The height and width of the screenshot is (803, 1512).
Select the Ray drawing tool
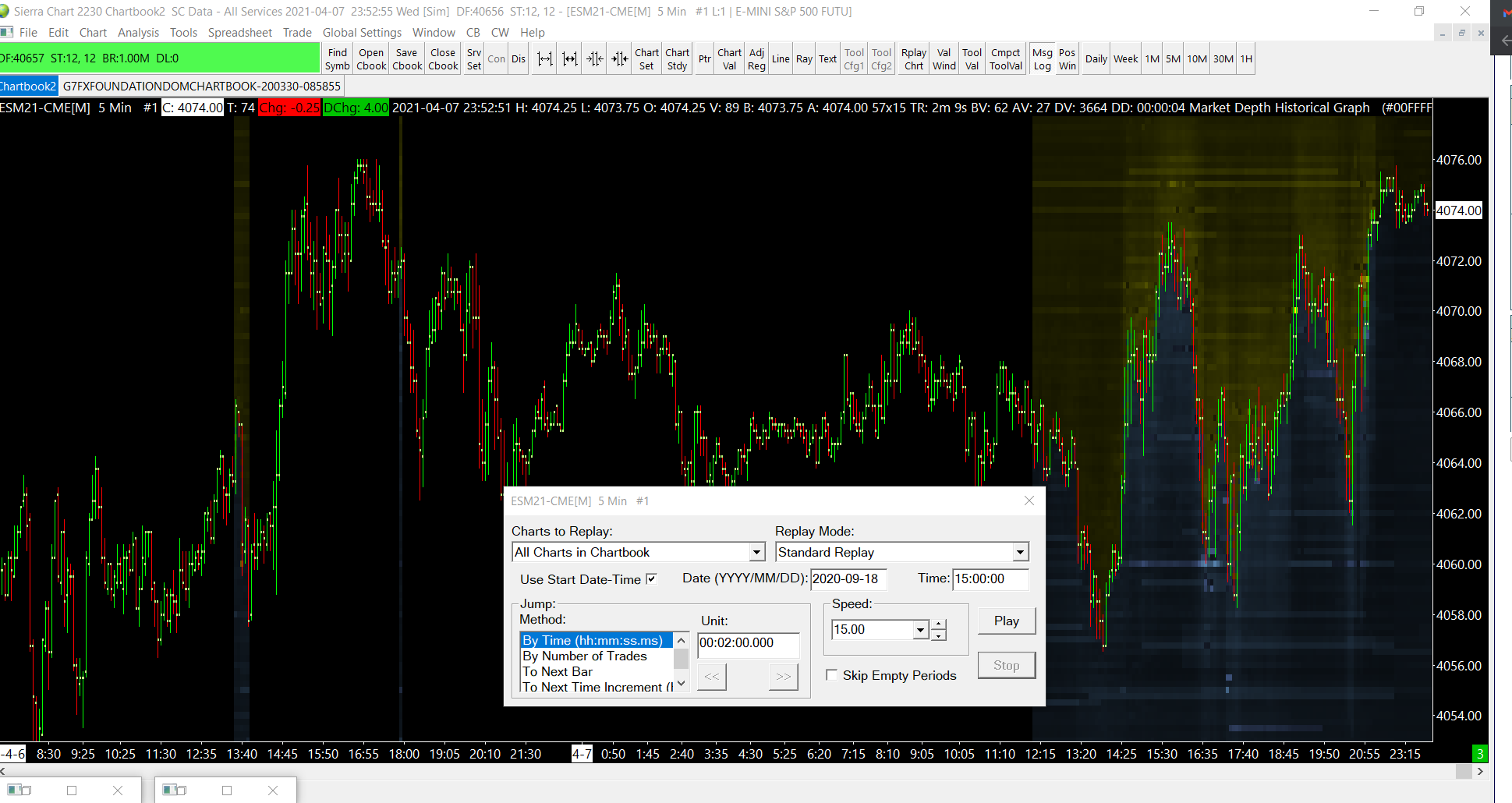point(804,59)
